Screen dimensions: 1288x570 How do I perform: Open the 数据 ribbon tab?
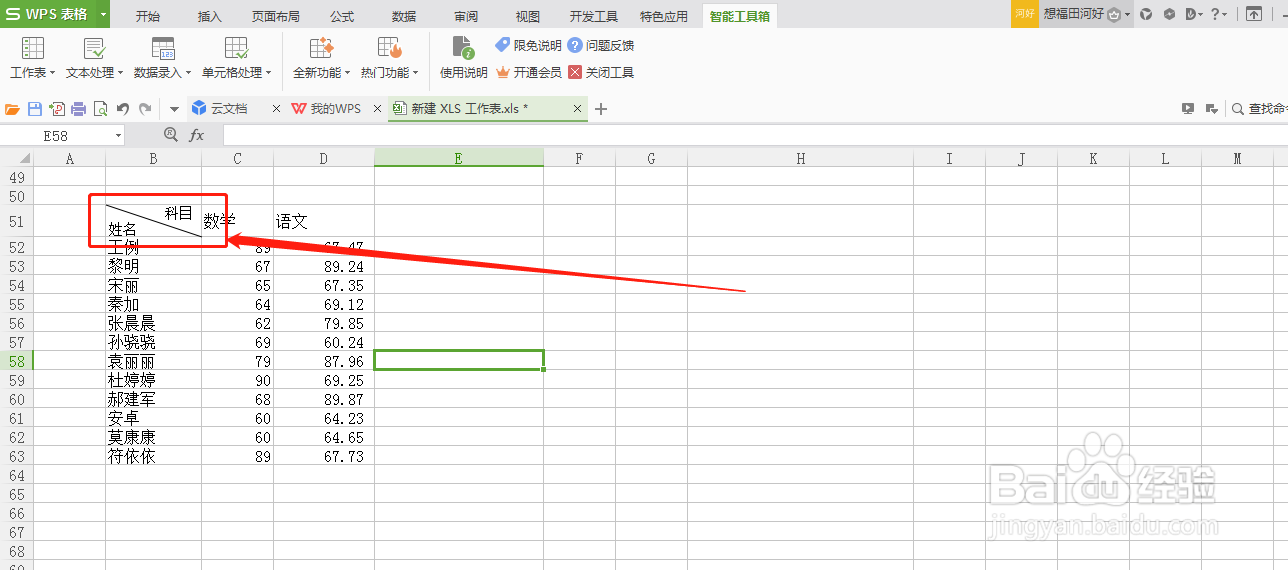click(404, 16)
